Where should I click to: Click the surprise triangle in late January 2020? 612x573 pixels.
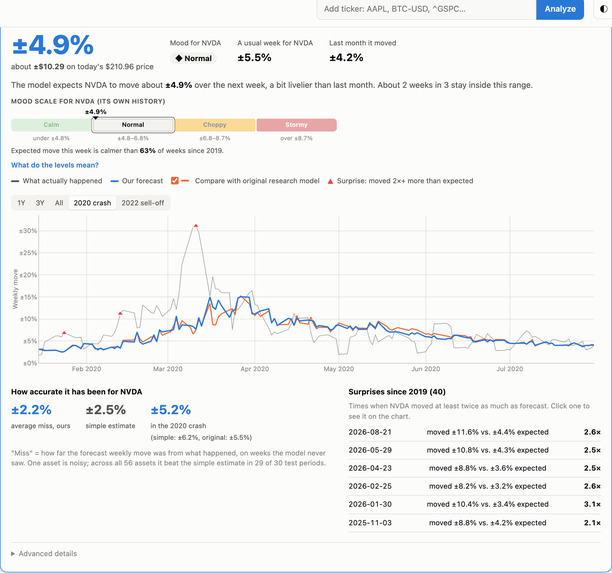click(64, 333)
